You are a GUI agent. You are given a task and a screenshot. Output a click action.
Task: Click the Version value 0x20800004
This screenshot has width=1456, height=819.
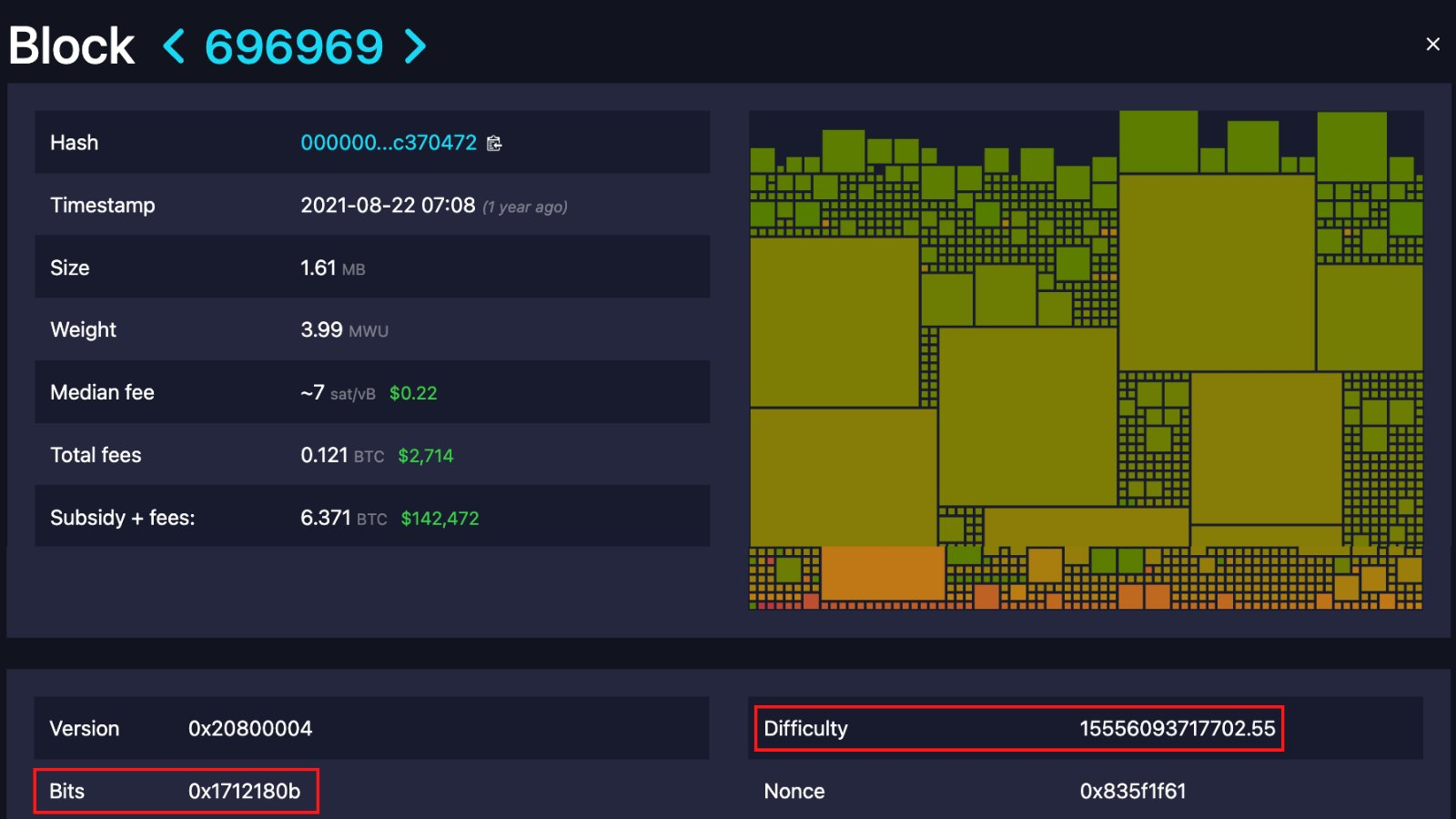[249, 729]
